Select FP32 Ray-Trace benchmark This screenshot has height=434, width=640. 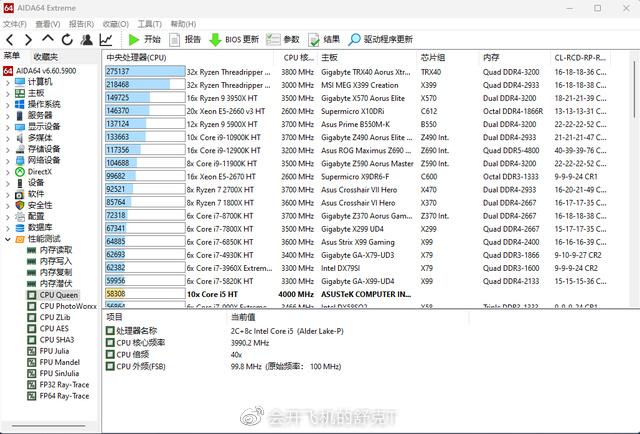[64, 385]
